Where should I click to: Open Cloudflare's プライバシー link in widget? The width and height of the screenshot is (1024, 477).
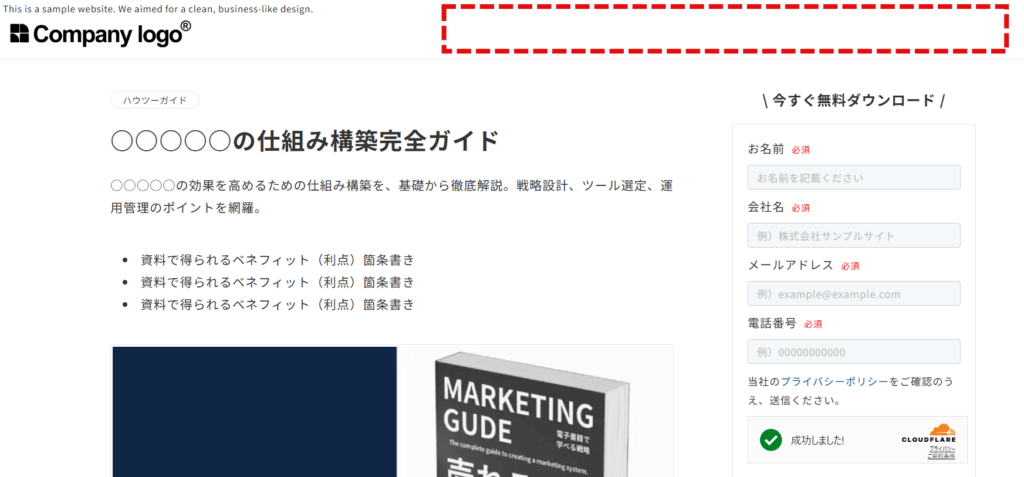click(x=941, y=449)
